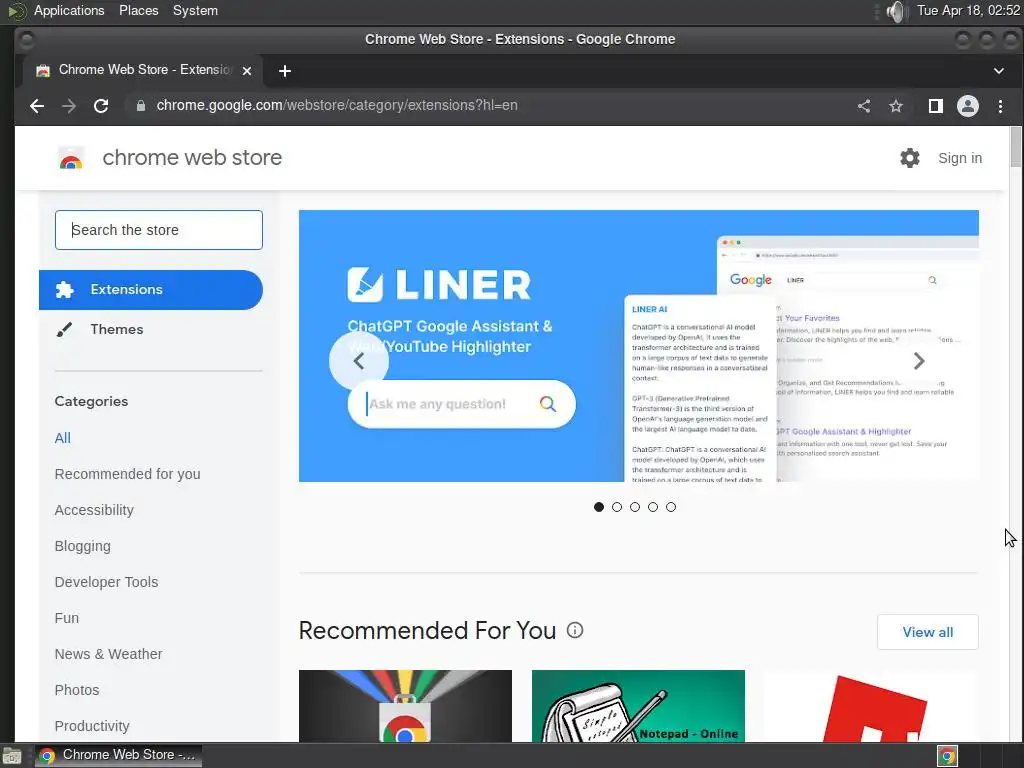Click the Sign in link
The image size is (1024, 768).
[960, 158]
